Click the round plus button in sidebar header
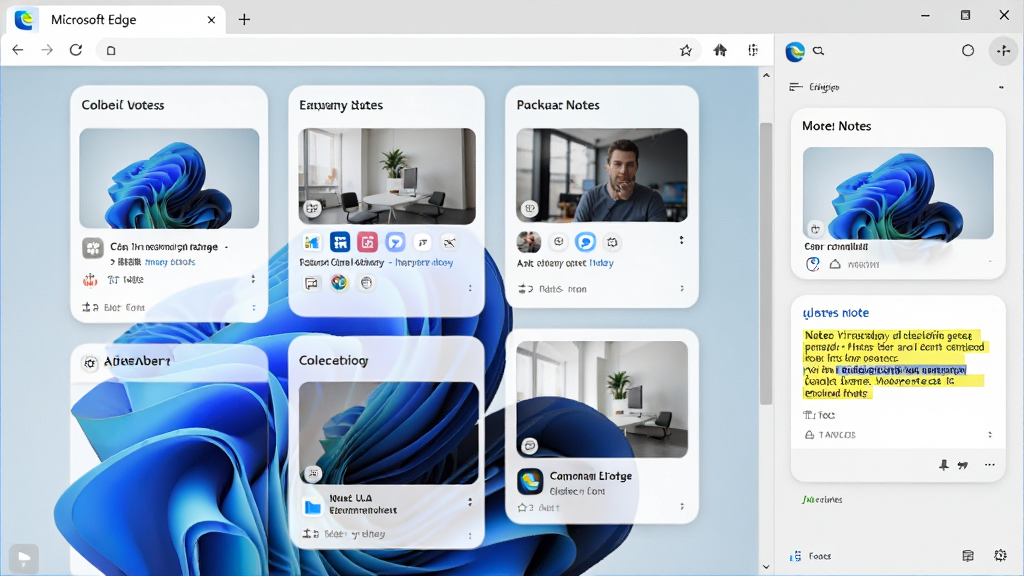 pos(1004,50)
